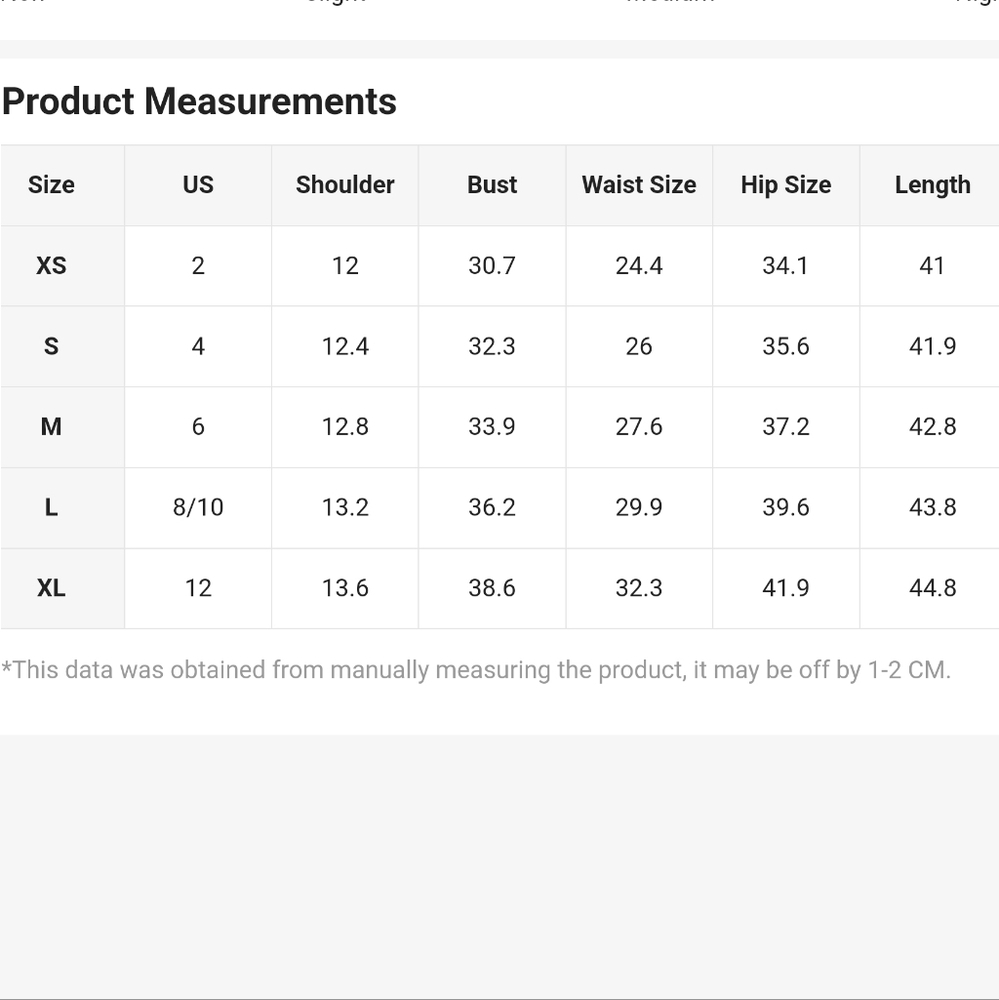Click the Shoulder column header
This screenshot has height=1000, width=999.
coord(345,185)
